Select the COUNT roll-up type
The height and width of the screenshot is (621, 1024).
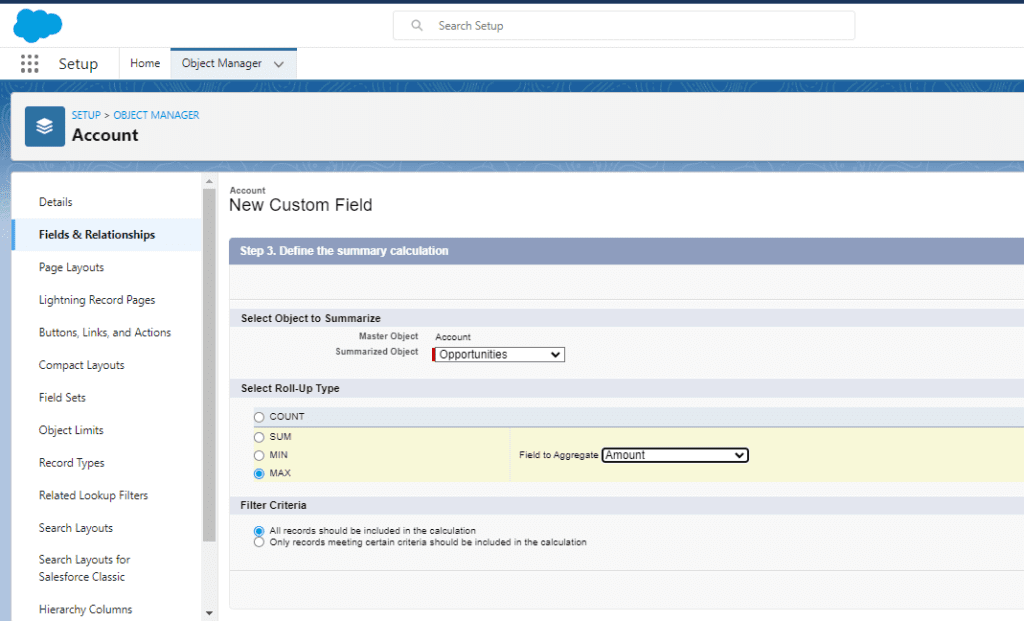point(259,417)
